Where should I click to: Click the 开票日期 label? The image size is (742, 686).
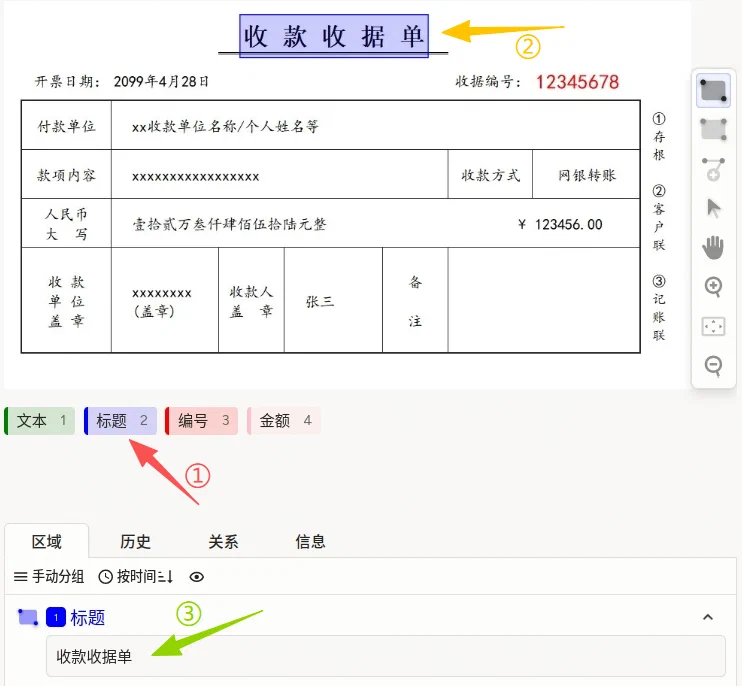(68, 82)
